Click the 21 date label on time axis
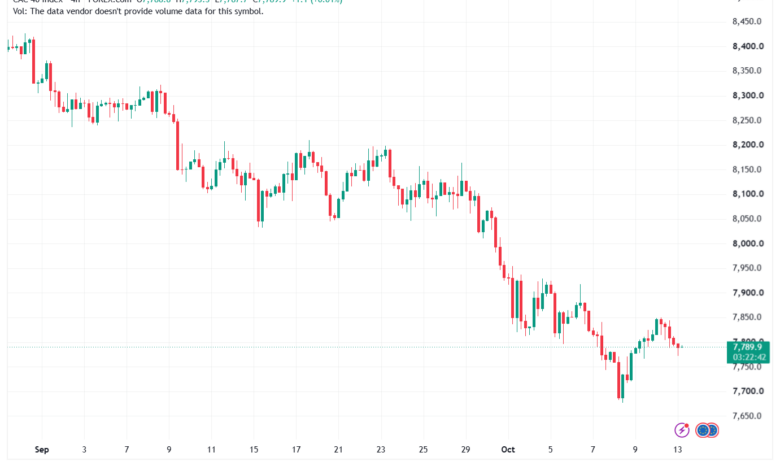The image size is (780, 470). pos(338,449)
